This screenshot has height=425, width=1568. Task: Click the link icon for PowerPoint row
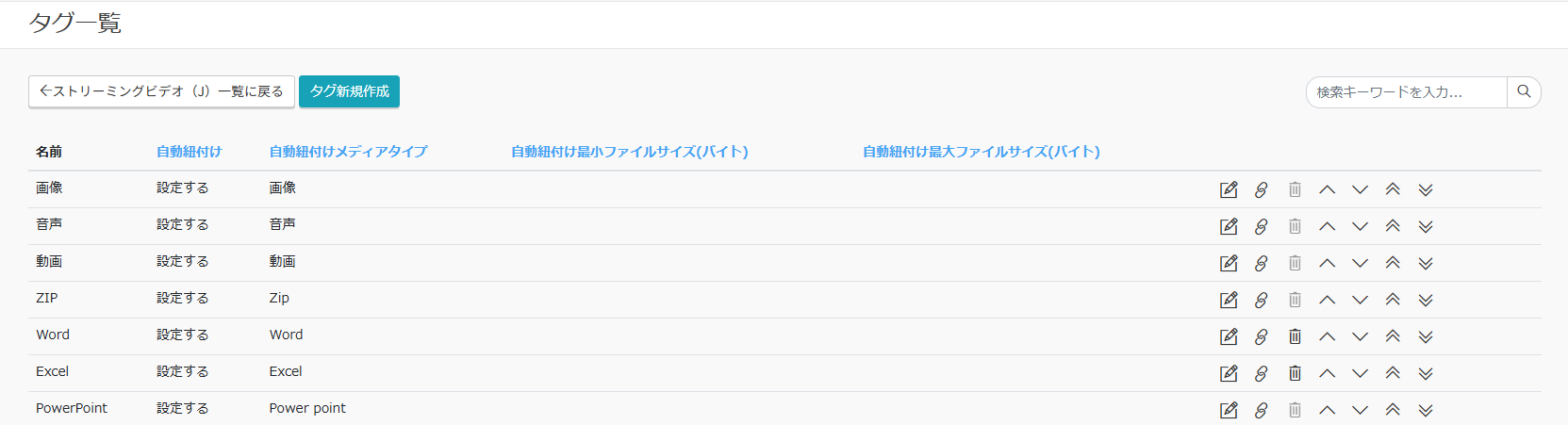[x=1262, y=410]
